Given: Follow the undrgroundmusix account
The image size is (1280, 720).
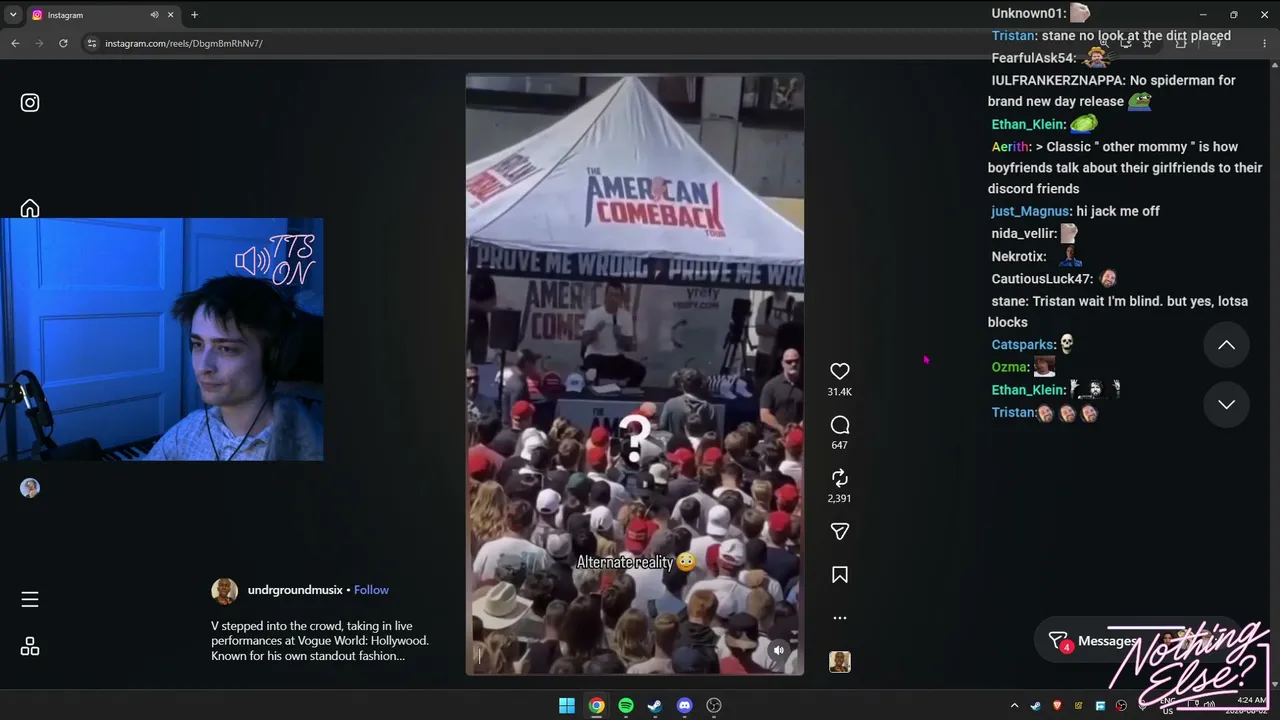Looking at the screenshot, I should pos(371,590).
